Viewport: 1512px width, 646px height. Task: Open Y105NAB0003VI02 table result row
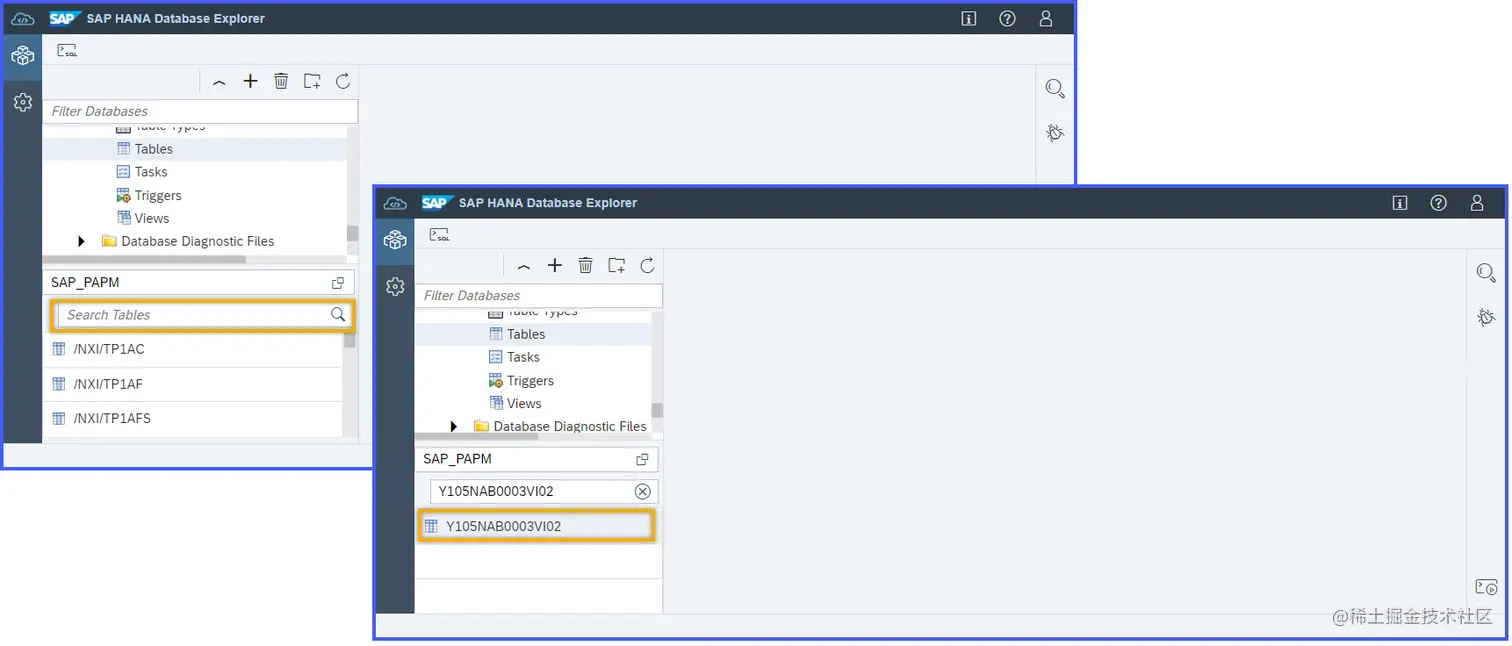tap(536, 526)
